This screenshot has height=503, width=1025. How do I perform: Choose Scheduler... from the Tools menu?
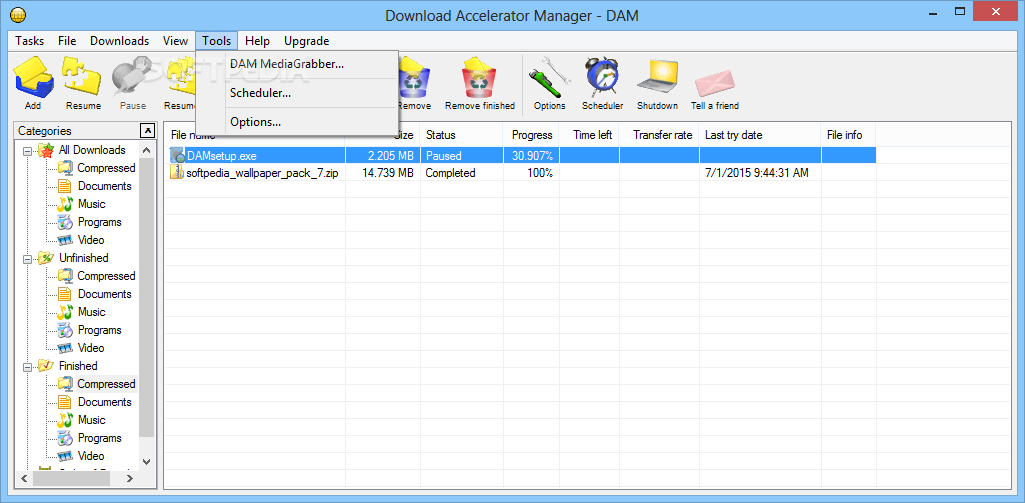click(x=297, y=93)
